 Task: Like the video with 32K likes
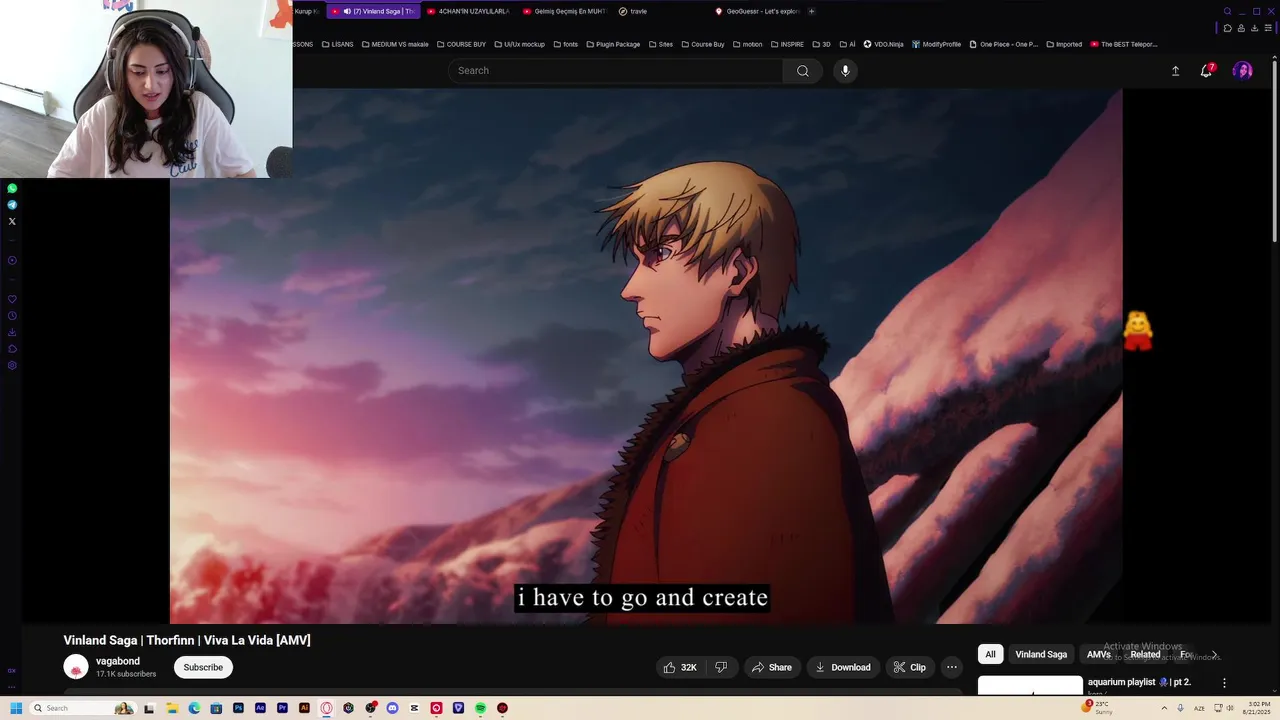pos(680,667)
